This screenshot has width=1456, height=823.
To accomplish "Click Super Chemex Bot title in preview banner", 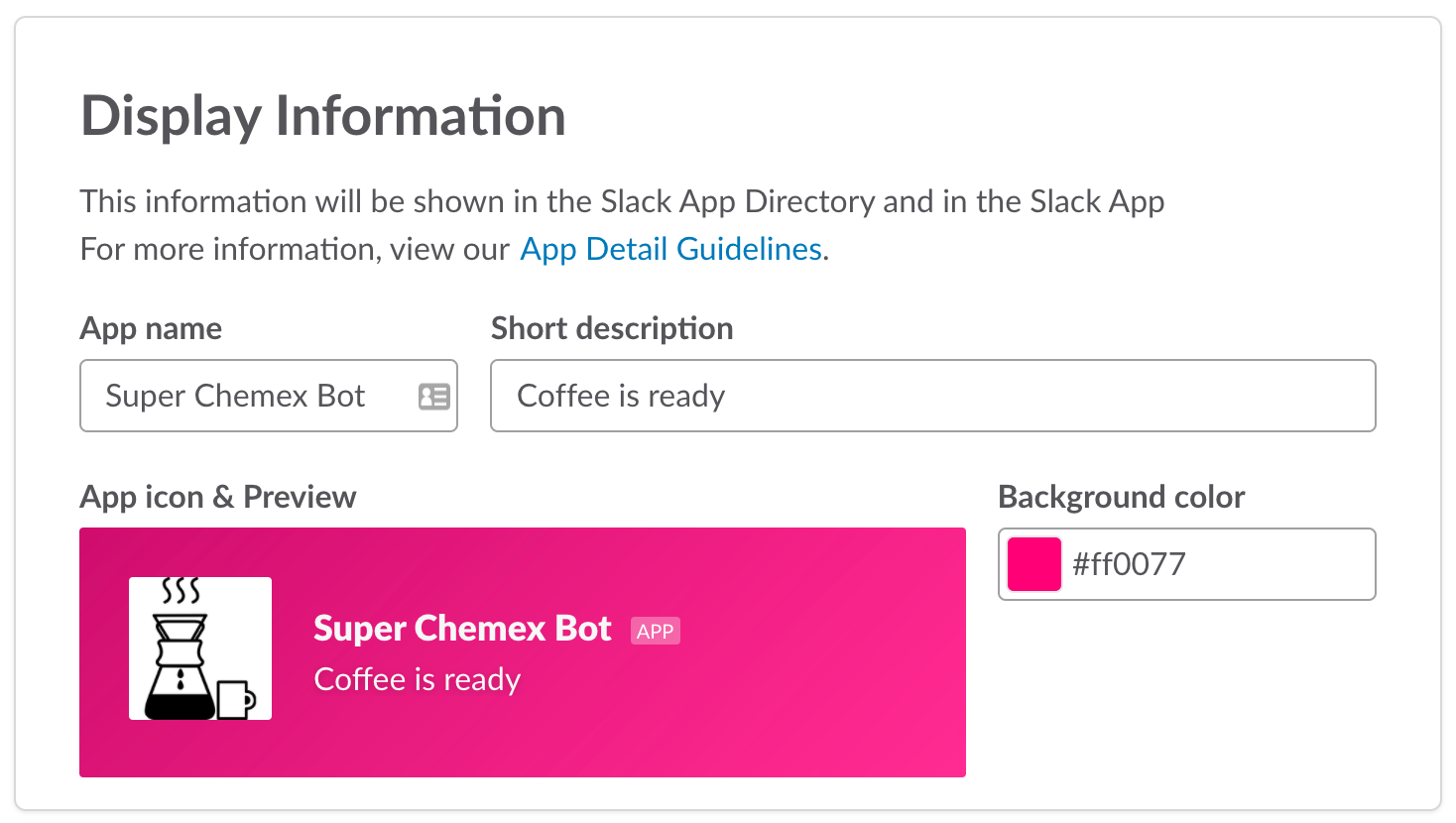I will (x=462, y=629).
